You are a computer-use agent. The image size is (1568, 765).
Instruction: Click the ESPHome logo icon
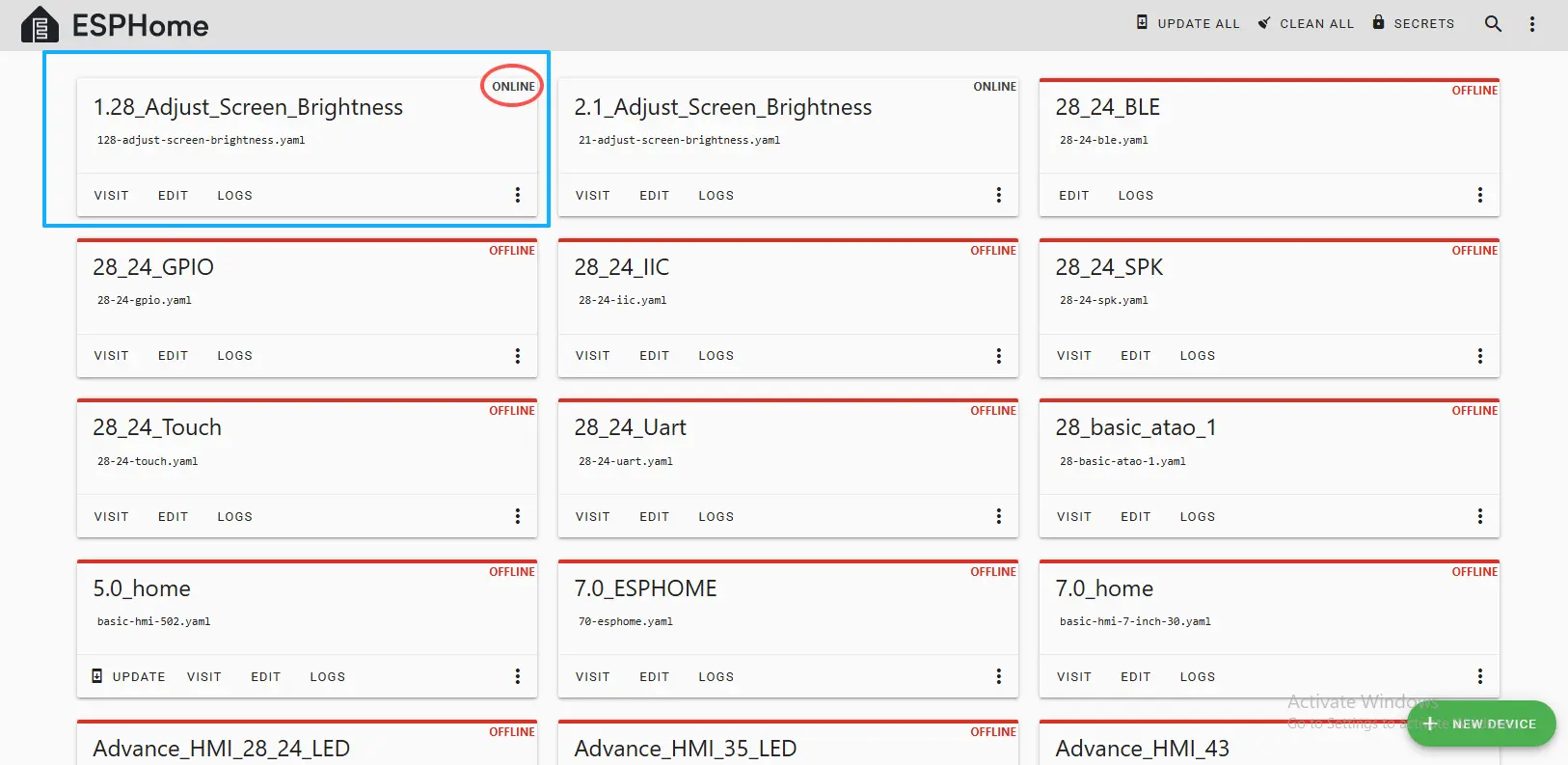[40, 25]
